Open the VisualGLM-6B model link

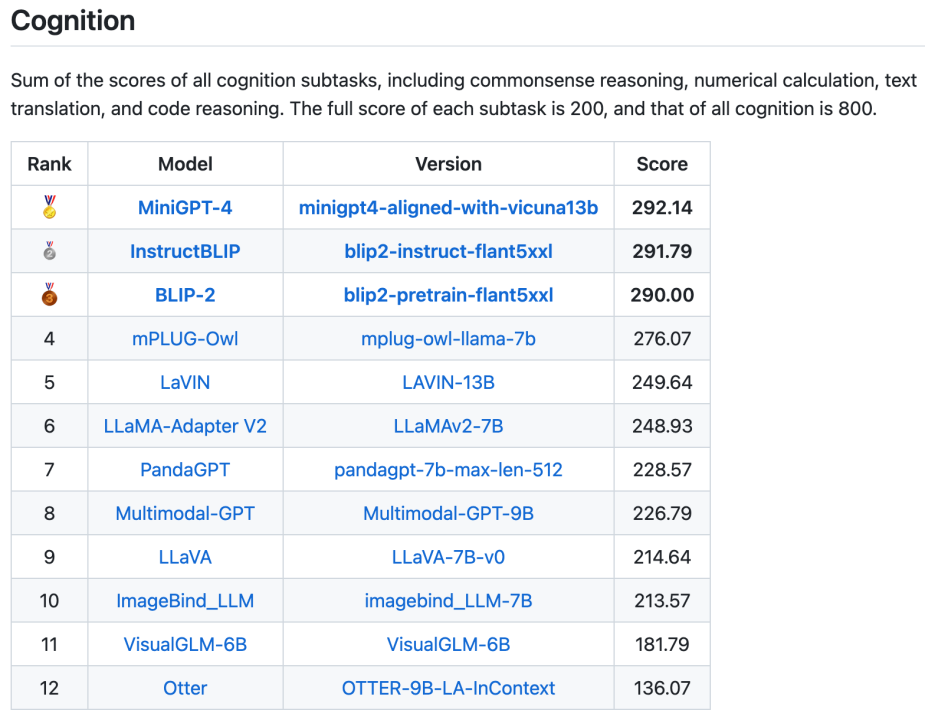(x=184, y=644)
